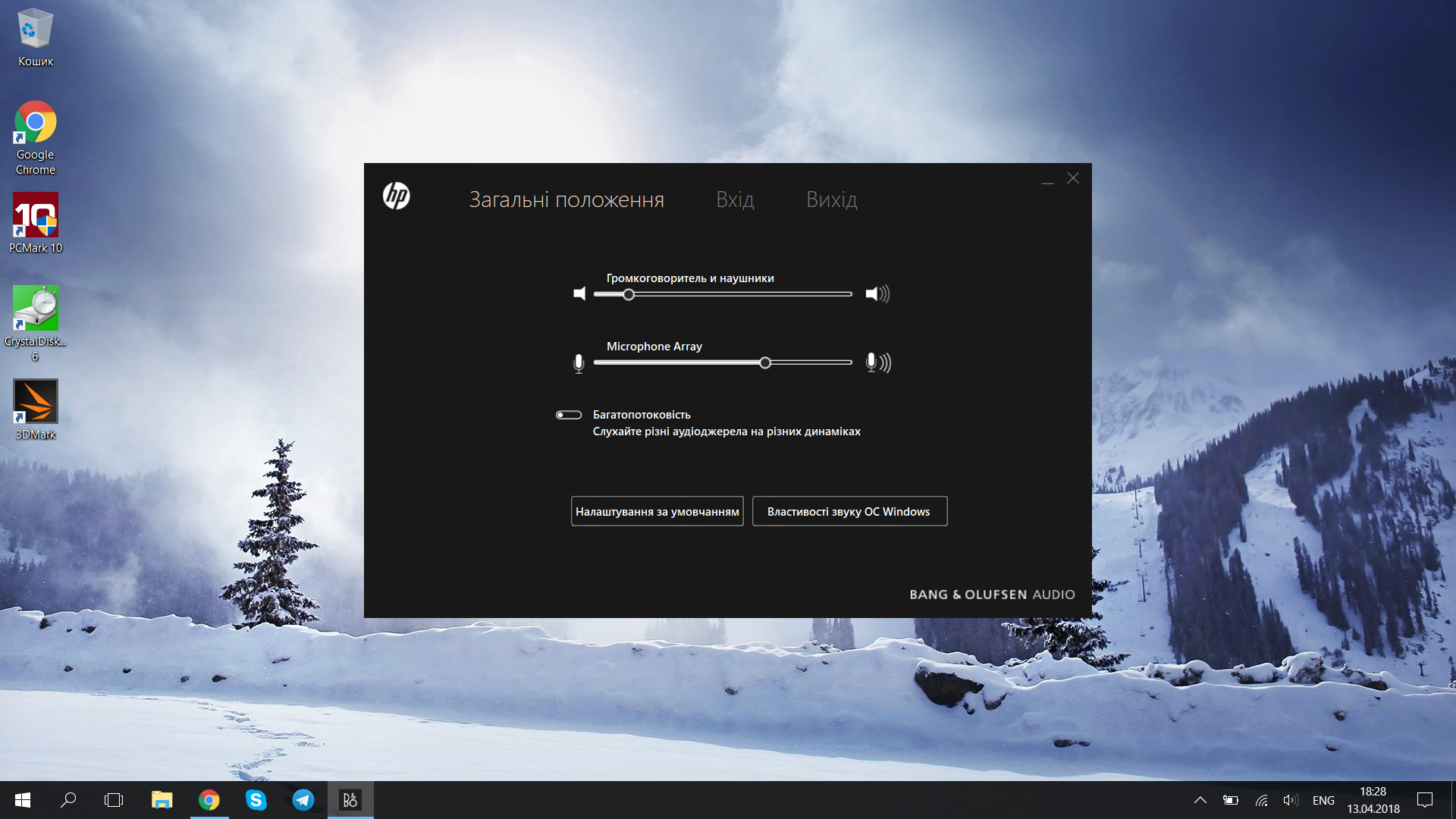Open Task View on the taskbar
The image size is (1456, 819).
point(114,800)
